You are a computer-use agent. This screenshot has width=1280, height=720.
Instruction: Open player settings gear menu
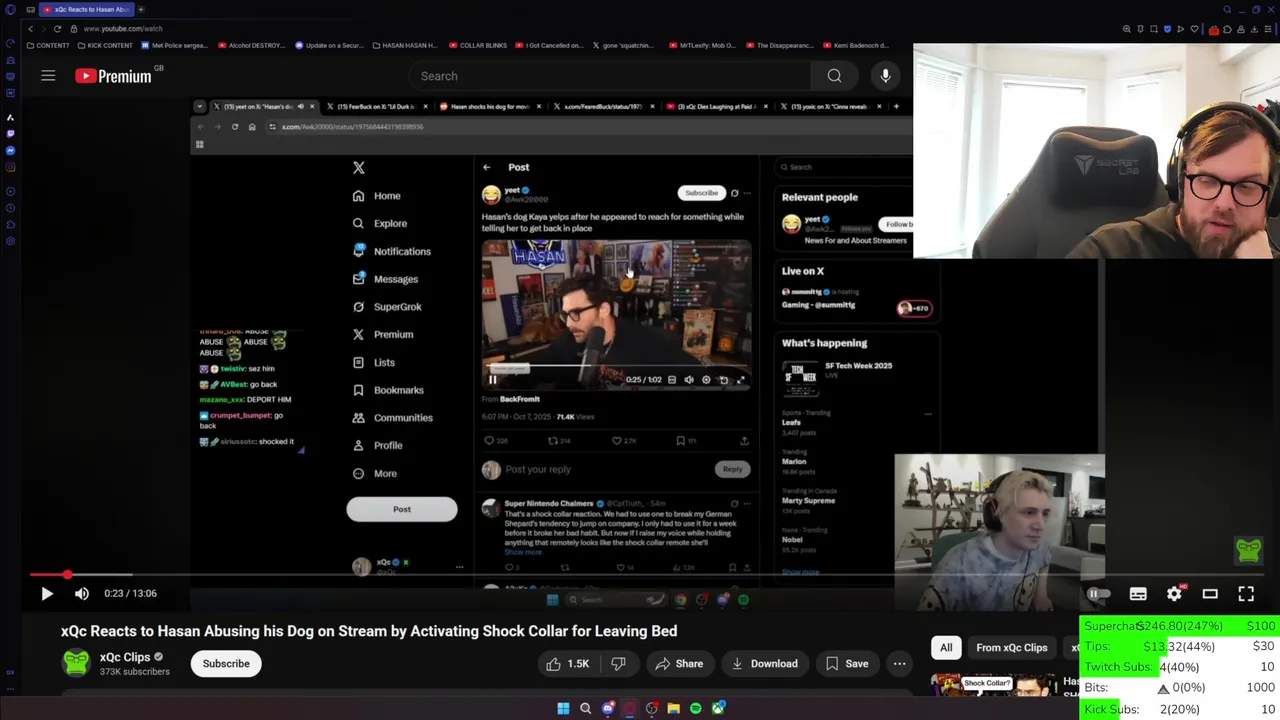[1175, 594]
